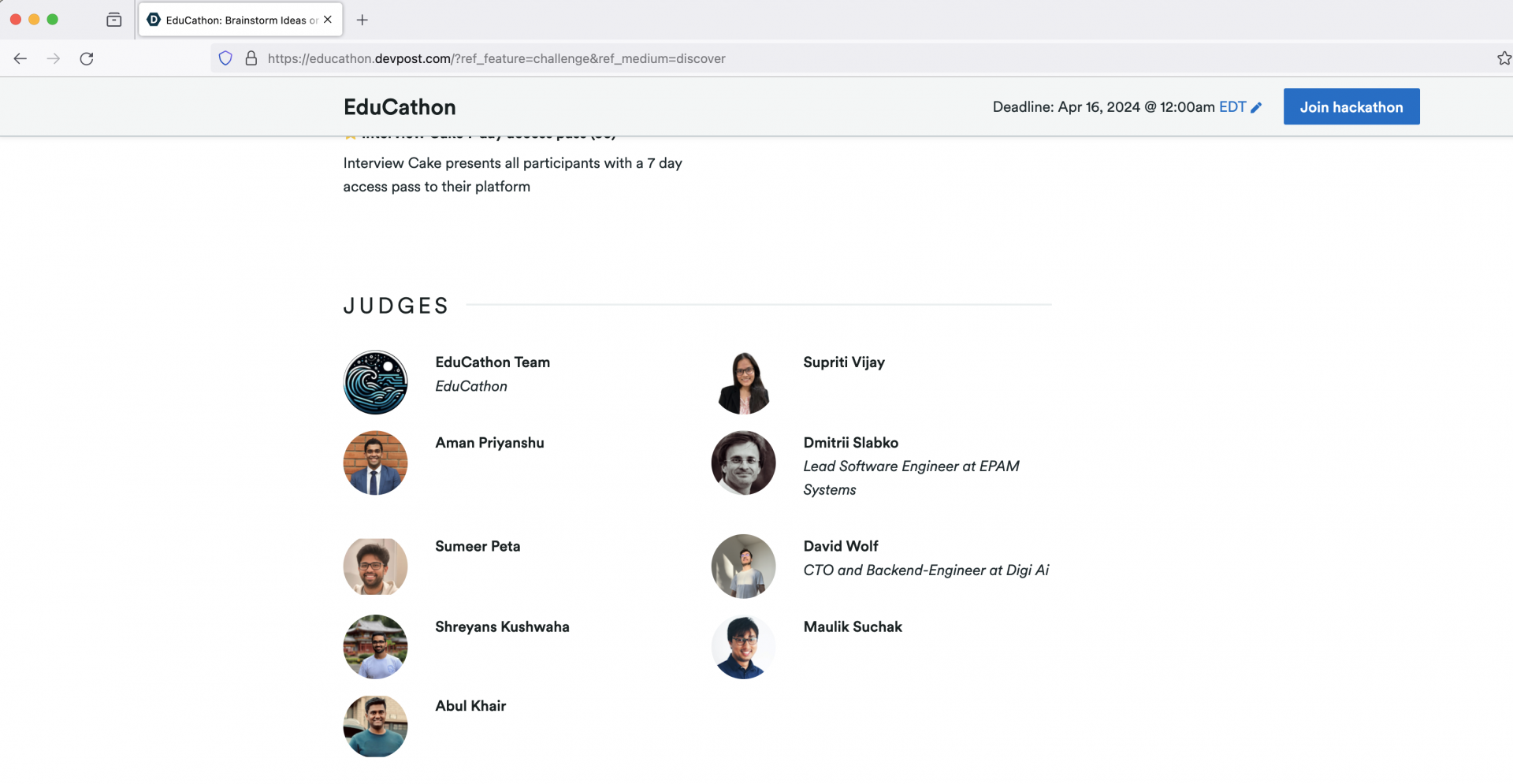Screen dimensions: 1513x784
Task: Click the browser back arrow
Action: tap(20, 58)
